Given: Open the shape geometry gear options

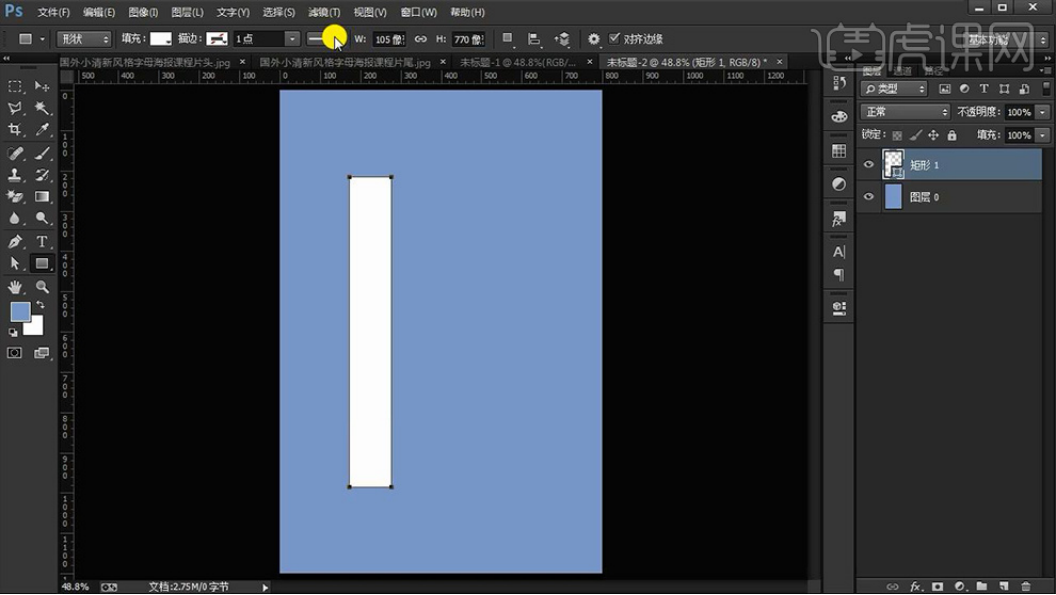Looking at the screenshot, I should coord(593,39).
